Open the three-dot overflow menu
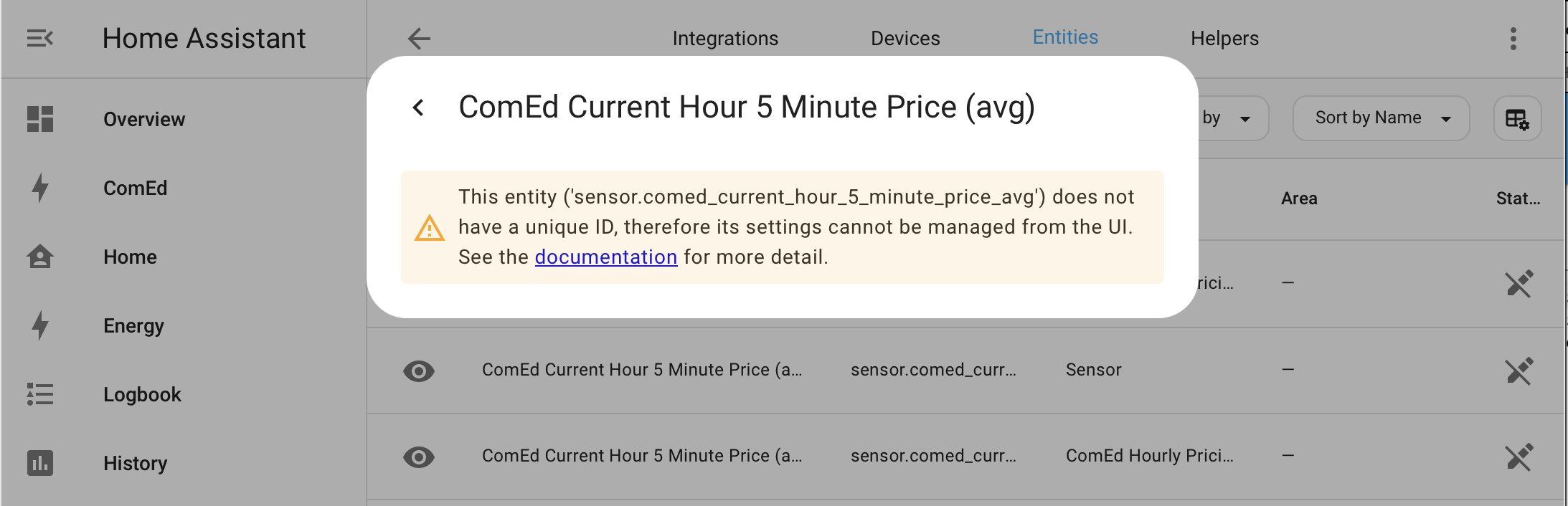 point(1513,38)
